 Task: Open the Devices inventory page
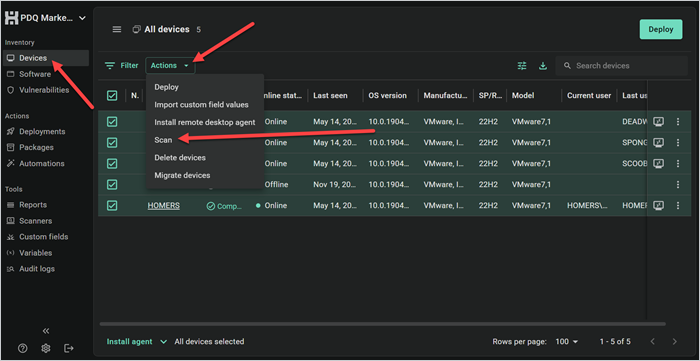(x=46, y=58)
